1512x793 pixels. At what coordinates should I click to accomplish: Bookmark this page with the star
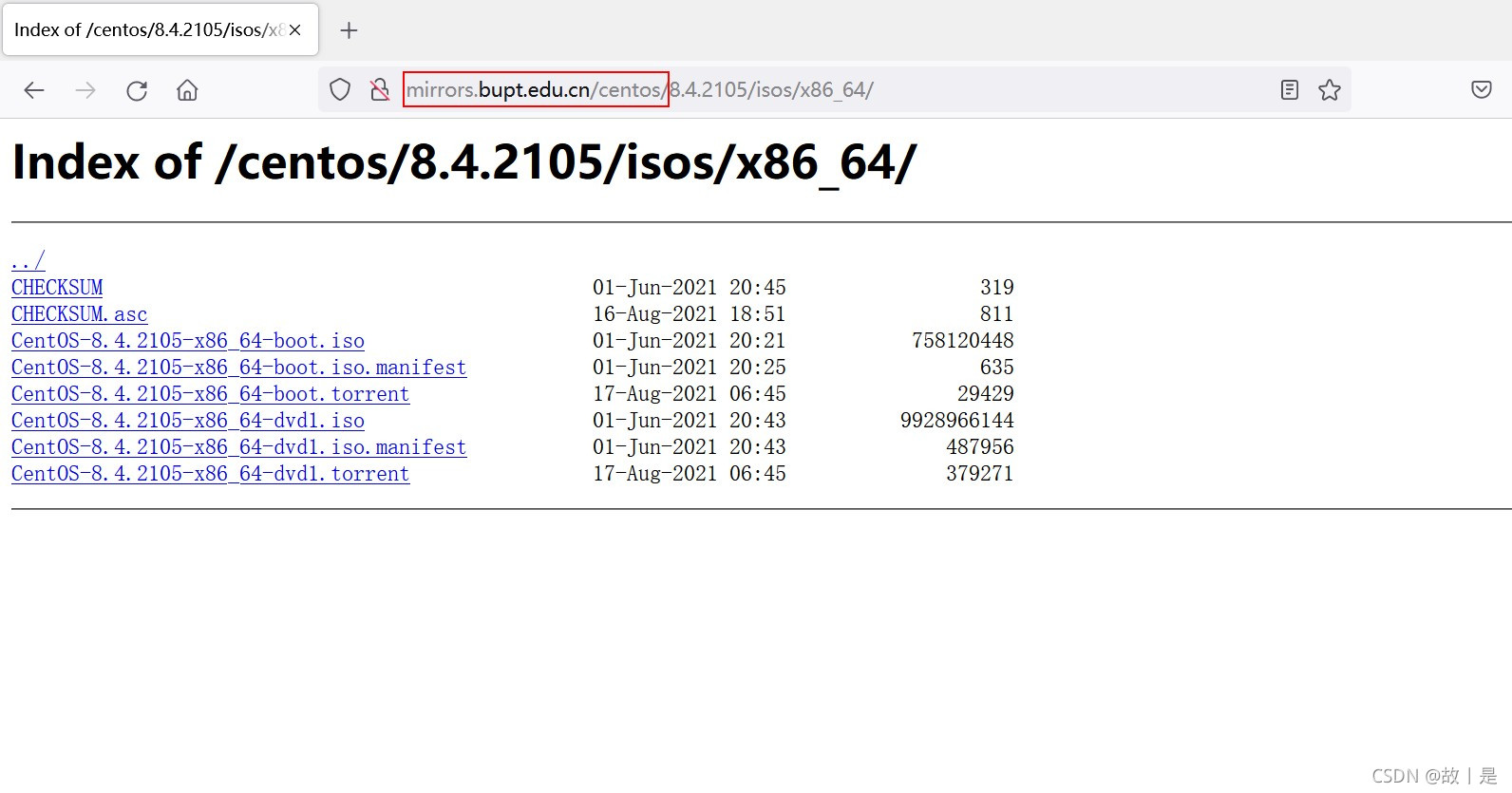point(1330,90)
